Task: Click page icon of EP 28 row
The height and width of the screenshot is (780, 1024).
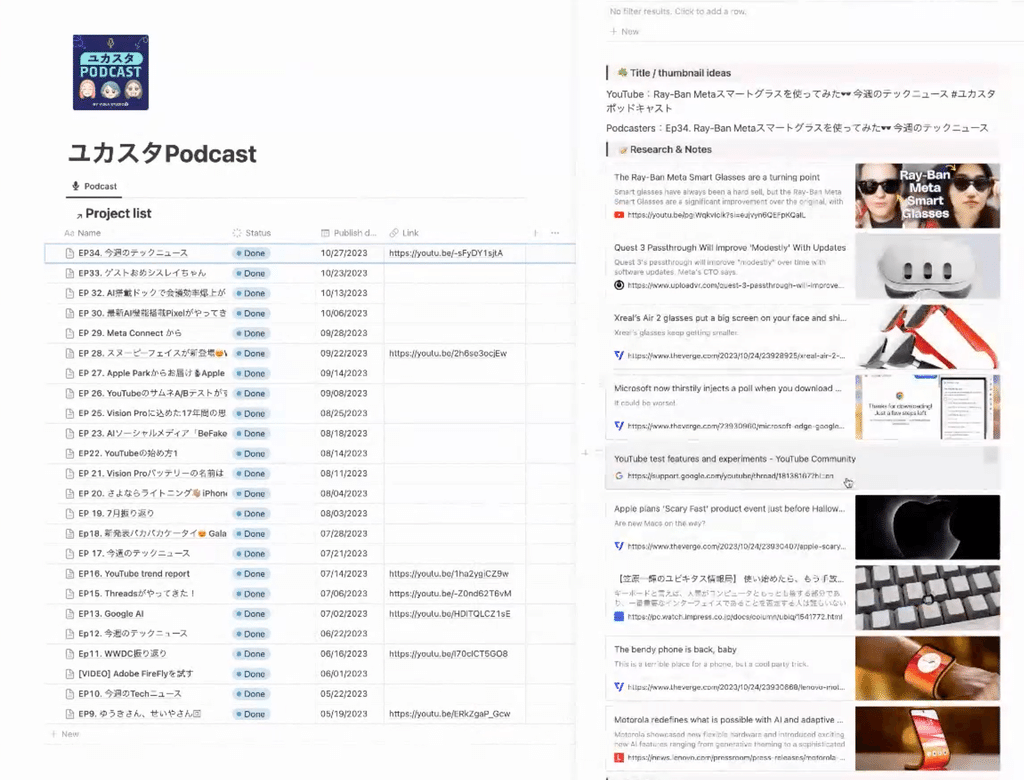Action: (70, 353)
